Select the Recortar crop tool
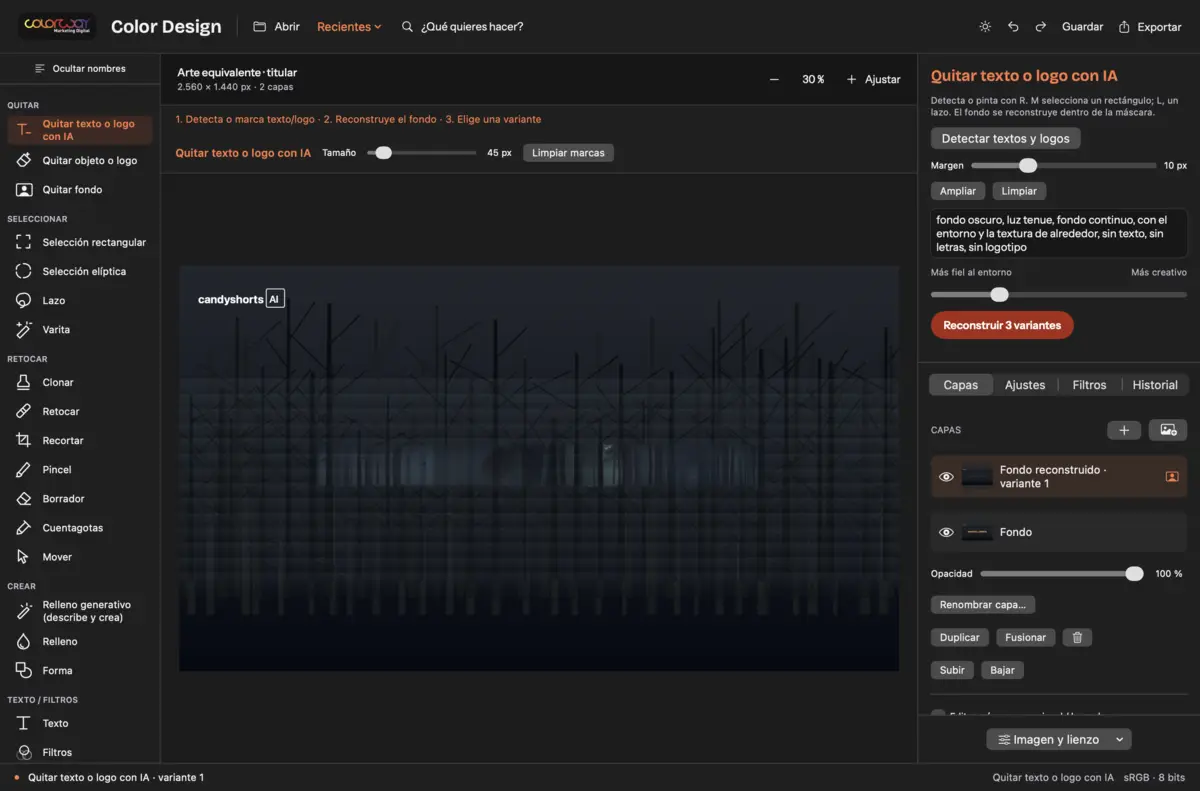This screenshot has height=791, width=1200. click(x=80, y=440)
